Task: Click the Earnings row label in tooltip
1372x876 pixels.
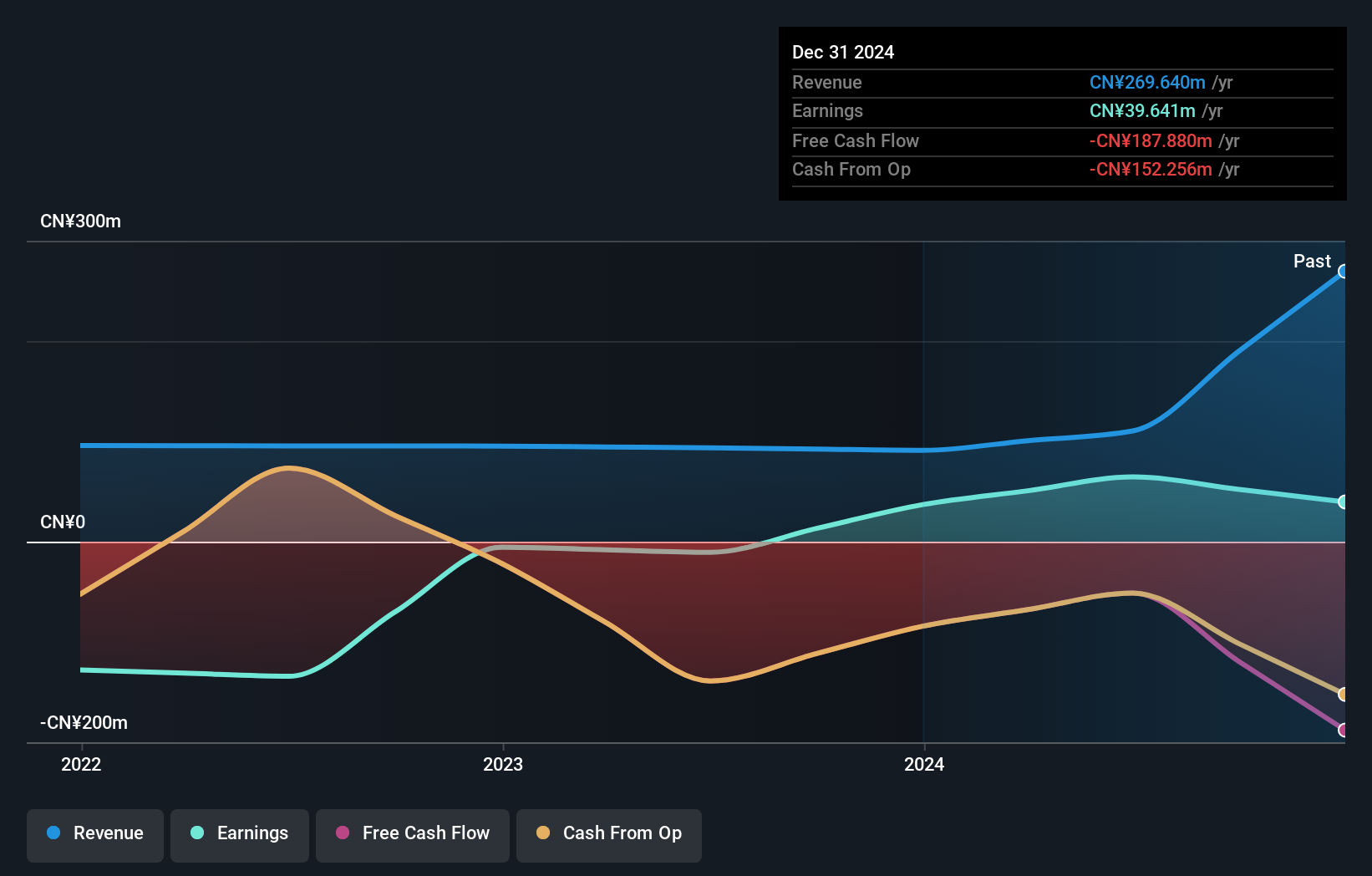Action: click(x=827, y=111)
